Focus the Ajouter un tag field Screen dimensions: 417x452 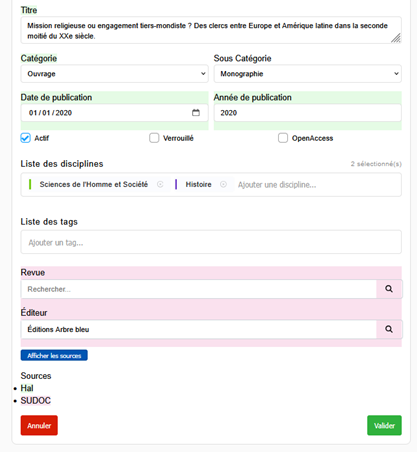(211, 242)
